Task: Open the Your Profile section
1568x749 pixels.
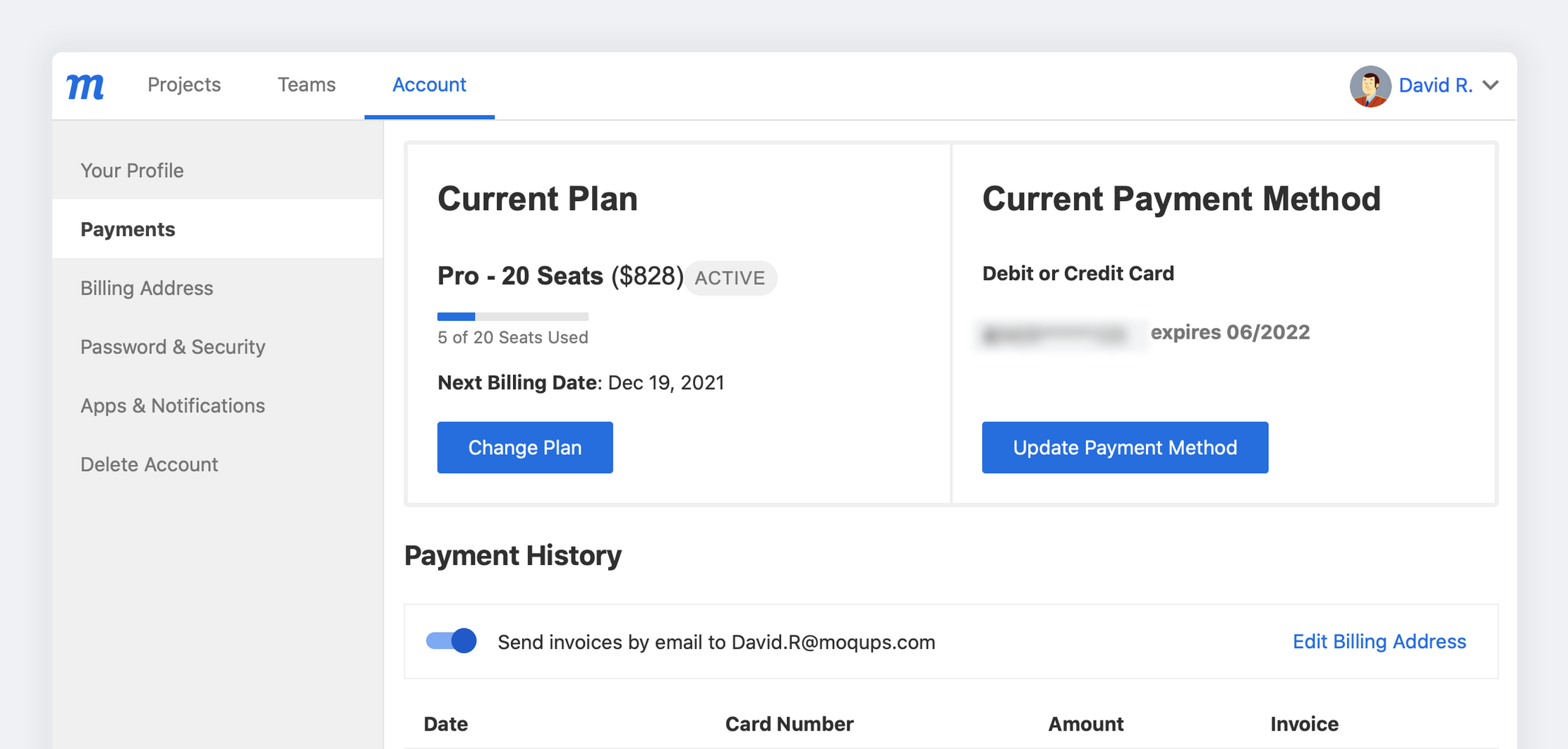Action: (x=132, y=170)
